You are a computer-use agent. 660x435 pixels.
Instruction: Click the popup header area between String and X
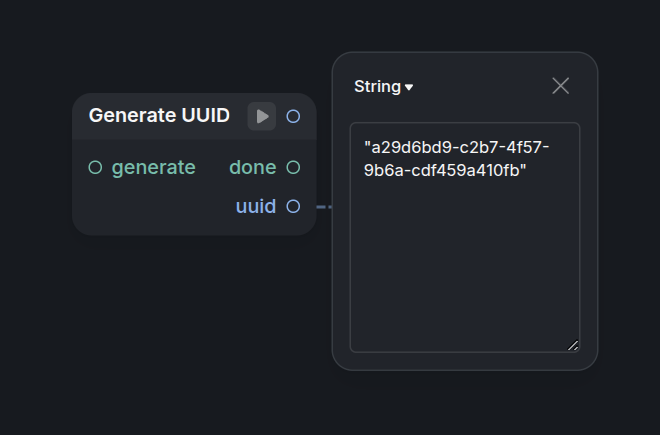coord(482,86)
